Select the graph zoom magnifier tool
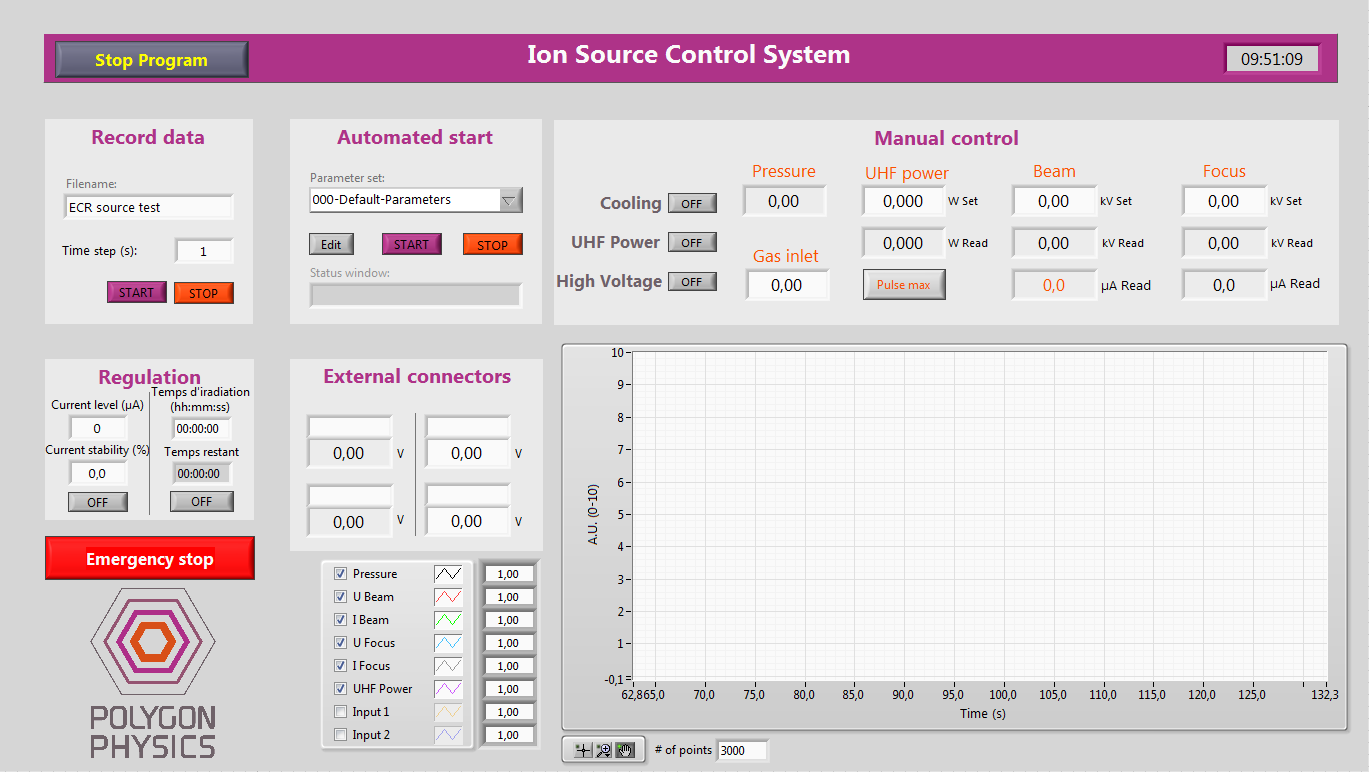 [603, 750]
